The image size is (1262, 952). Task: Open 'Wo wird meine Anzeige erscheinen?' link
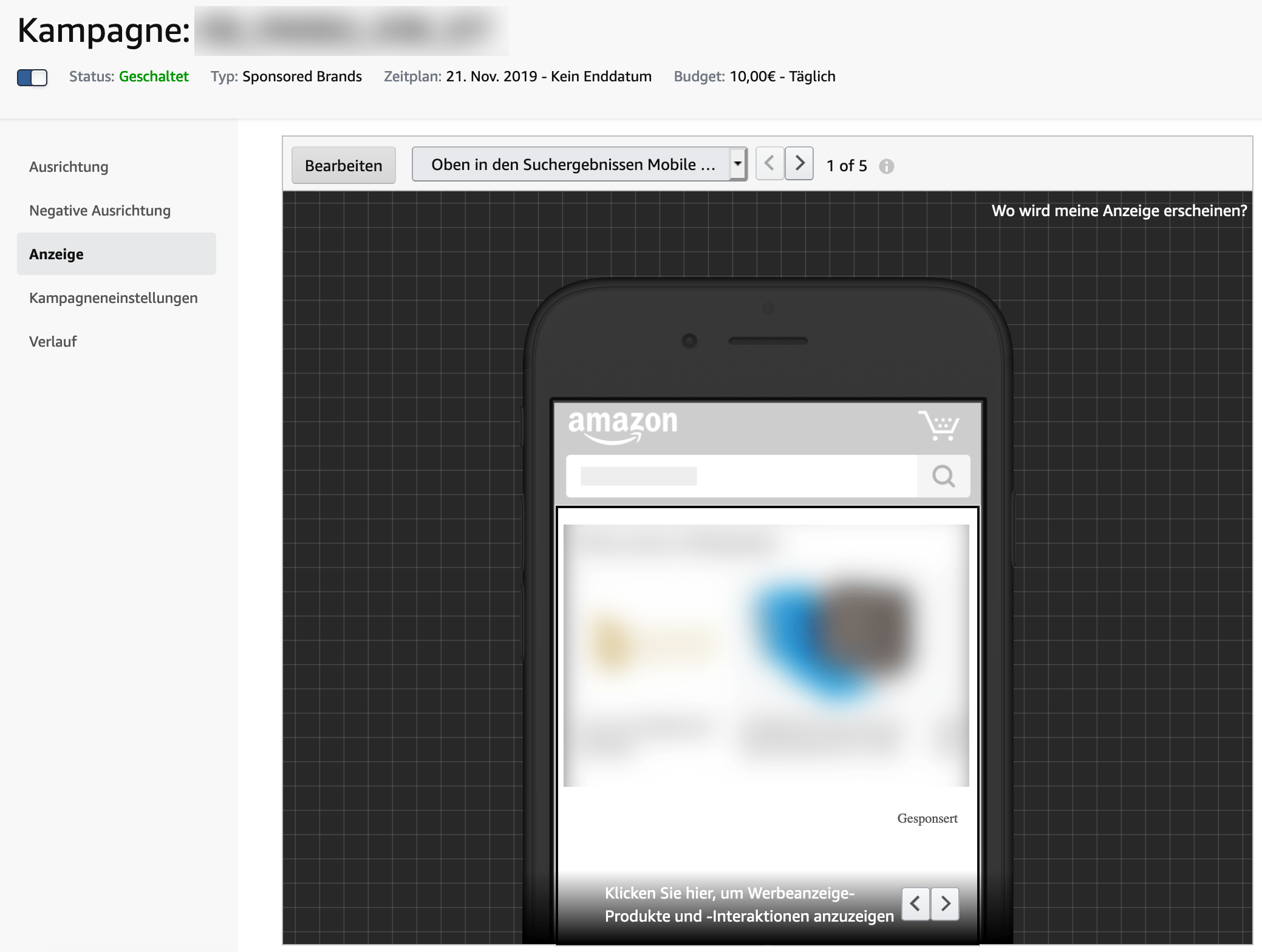pyautogui.click(x=1119, y=211)
